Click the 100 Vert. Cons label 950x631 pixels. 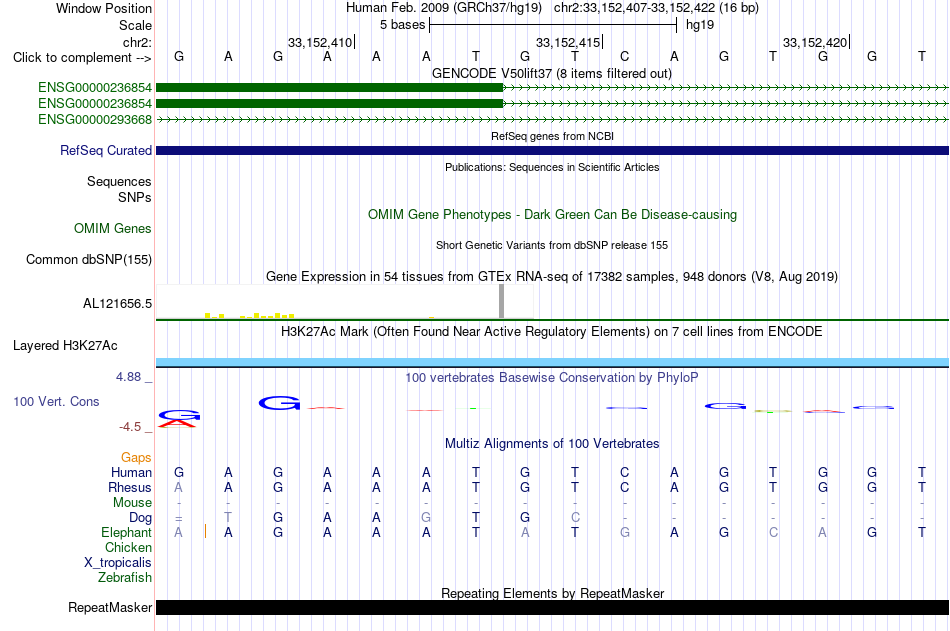(x=56, y=401)
